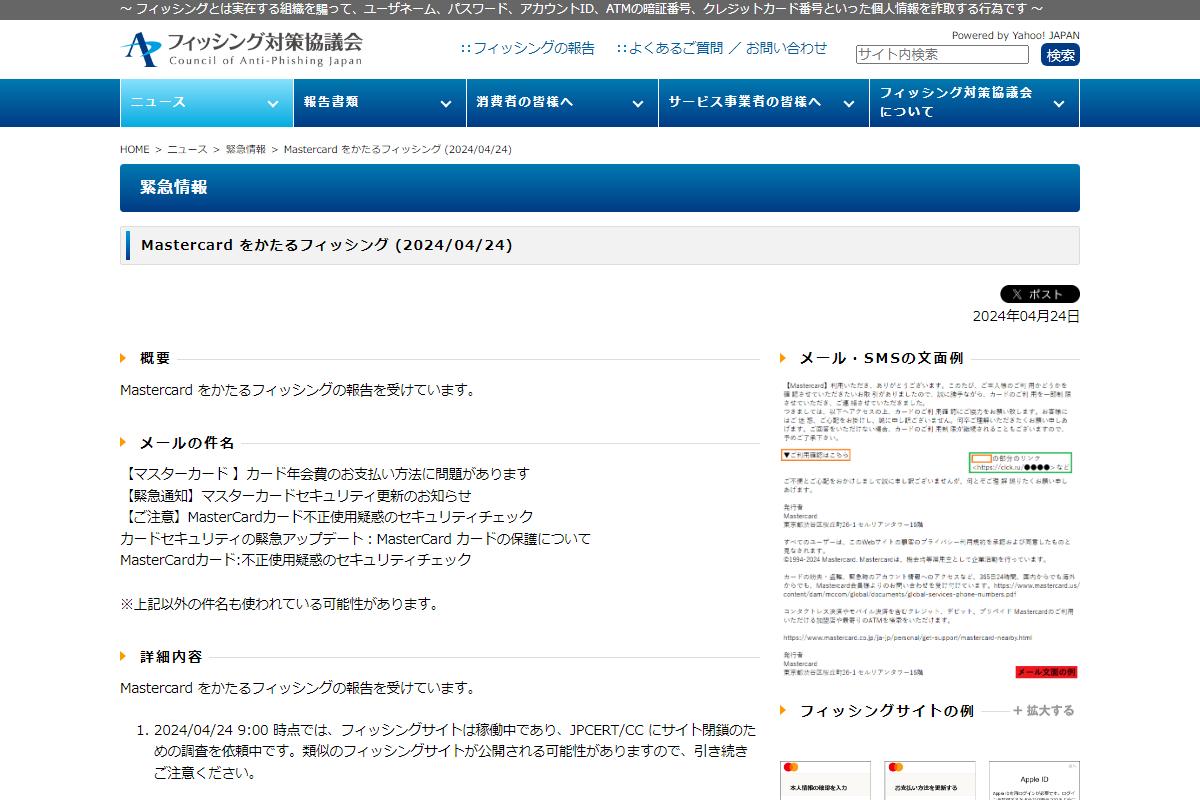
Task: Expand chevron beside ニュース menu
Action: (x=272, y=103)
